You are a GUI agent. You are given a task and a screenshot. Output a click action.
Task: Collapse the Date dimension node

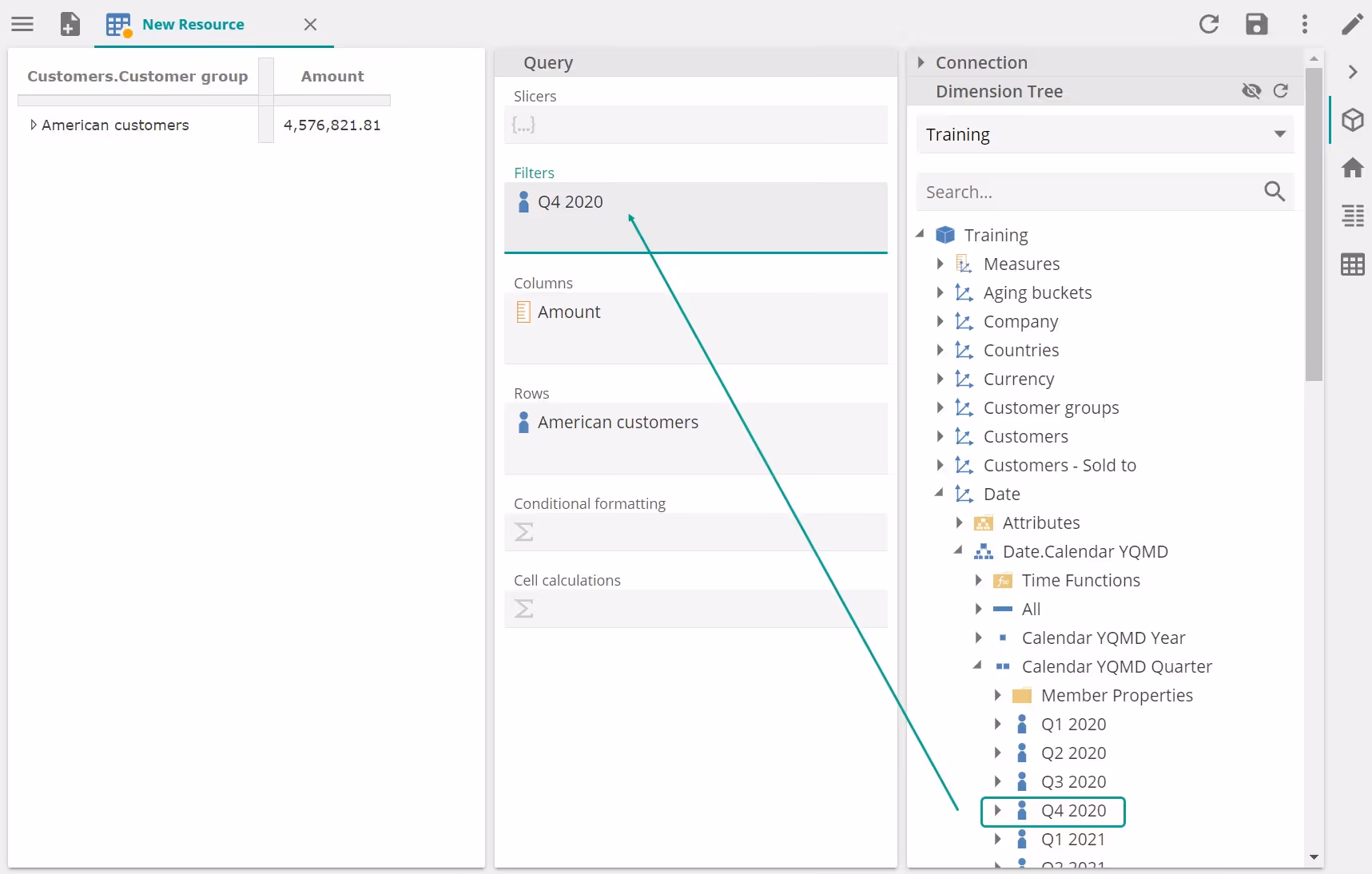[941, 494]
